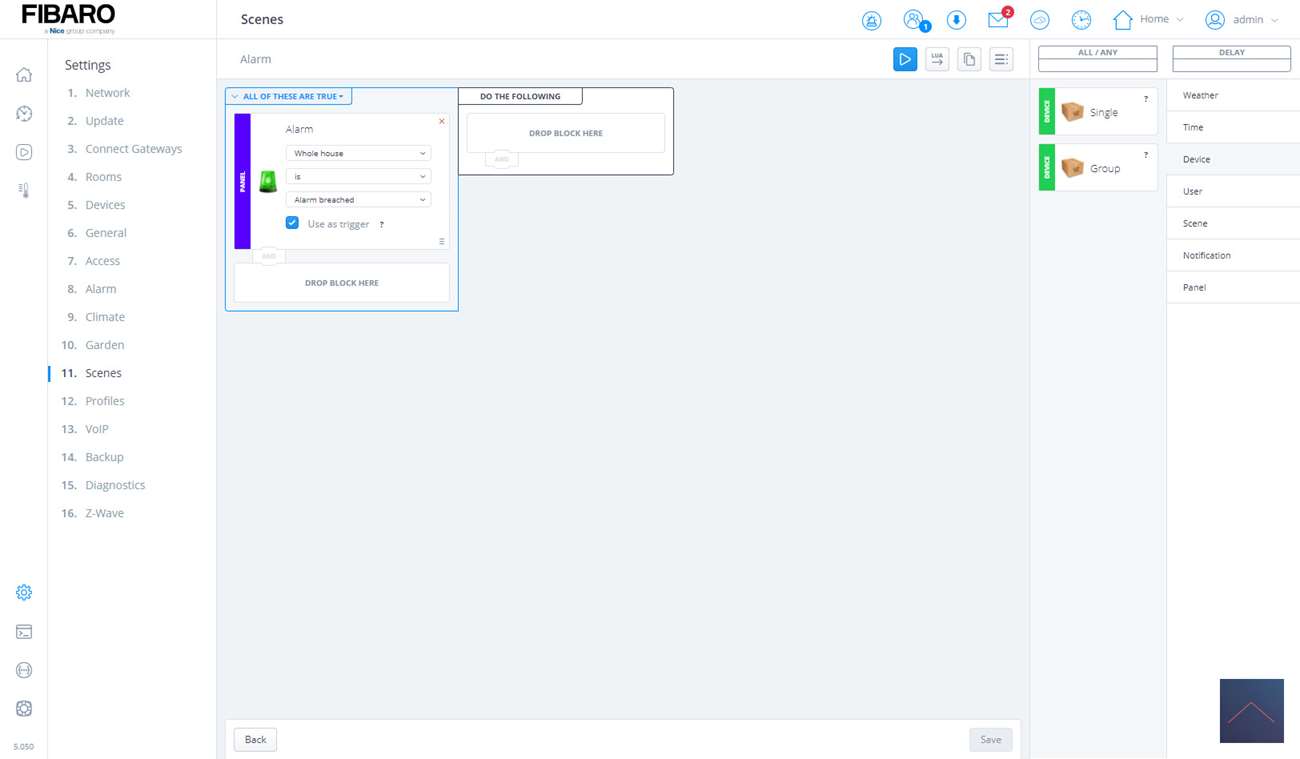Click the settings gear sidebar icon
Screen dimensions: 1300x759
pyautogui.click(x=24, y=592)
